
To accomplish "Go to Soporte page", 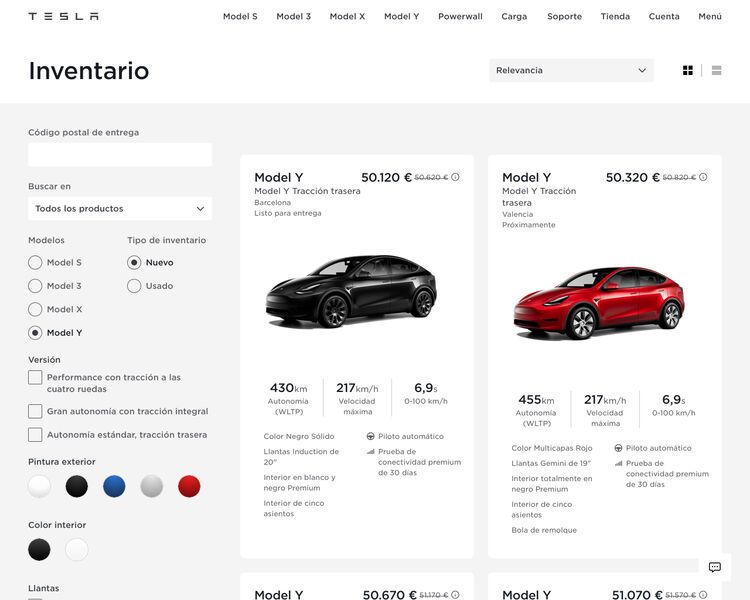I will pos(564,16).
